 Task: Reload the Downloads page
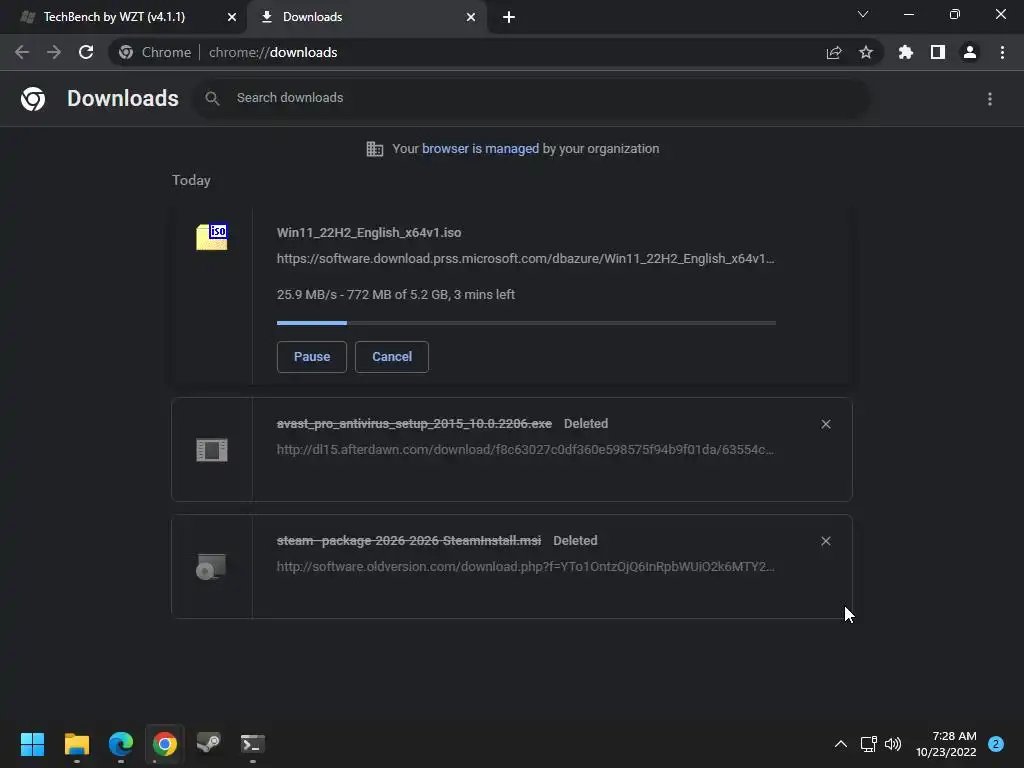pyautogui.click(x=86, y=52)
